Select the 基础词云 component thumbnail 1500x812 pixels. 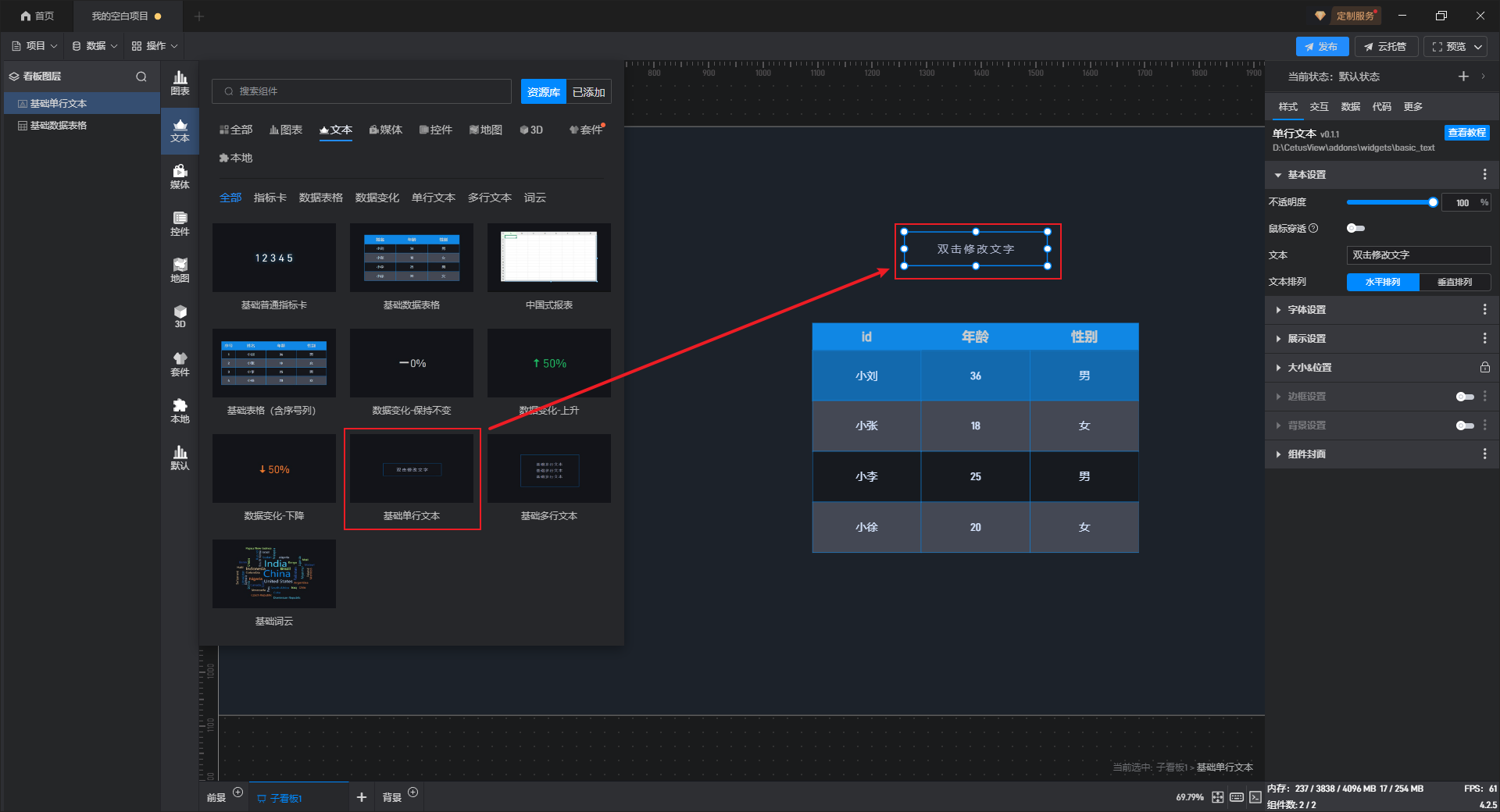click(274, 574)
